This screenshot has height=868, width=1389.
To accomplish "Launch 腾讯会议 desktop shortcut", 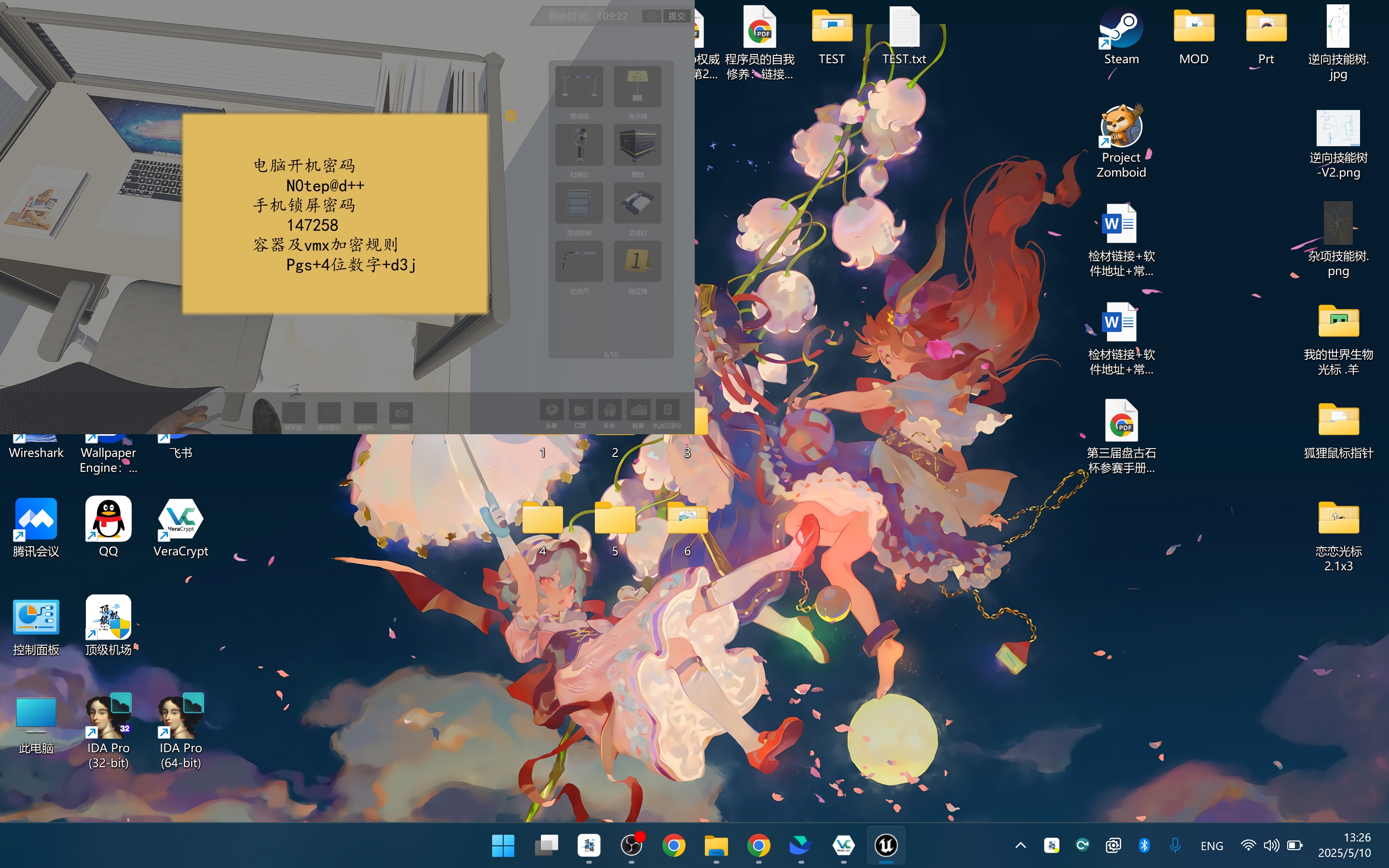I will (x=36, y=527).
